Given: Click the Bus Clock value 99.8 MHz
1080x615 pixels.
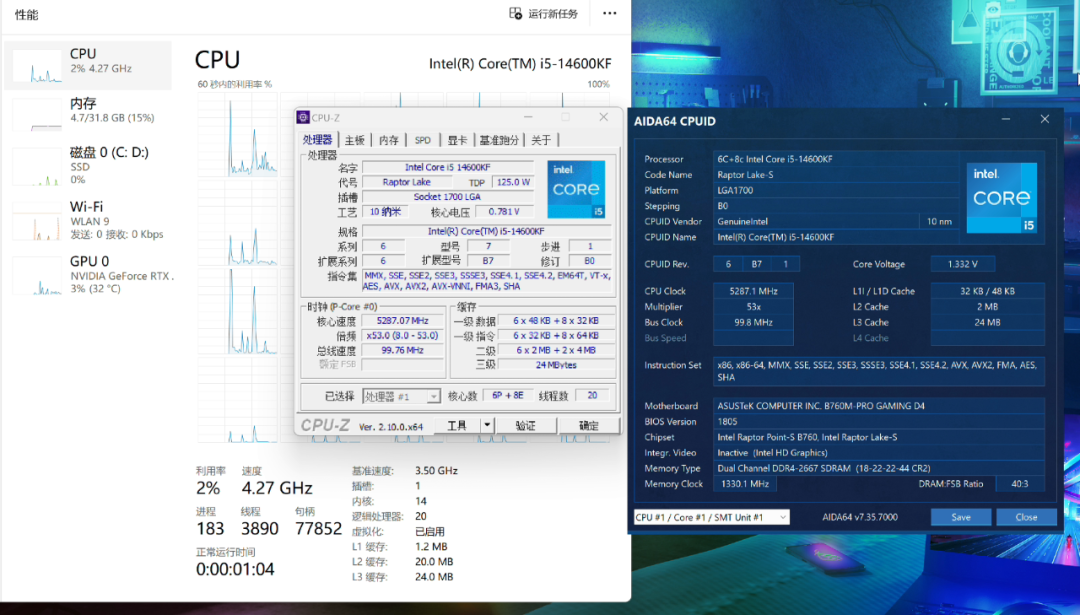Looking at the screenshot, I should (x=754, y=322).
